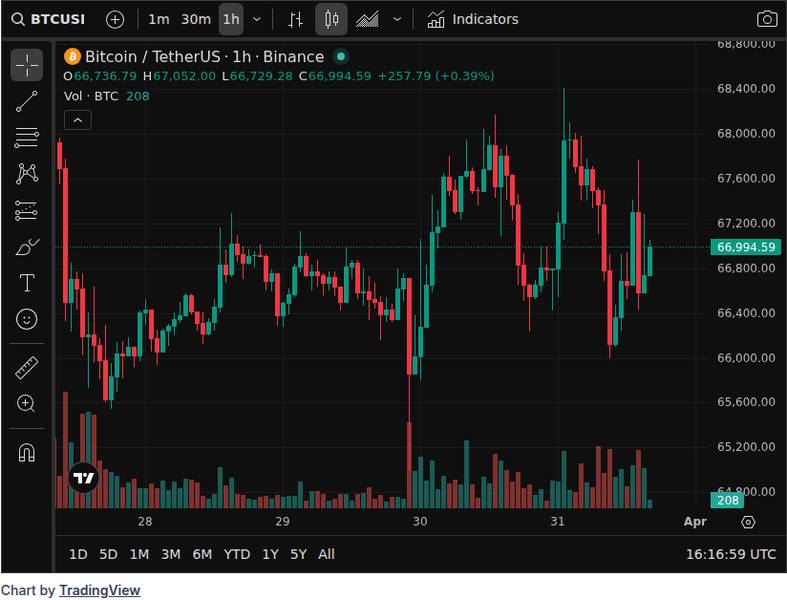Switch to the 30m interval
Screen dimensions: 787x600
[196, 20]
